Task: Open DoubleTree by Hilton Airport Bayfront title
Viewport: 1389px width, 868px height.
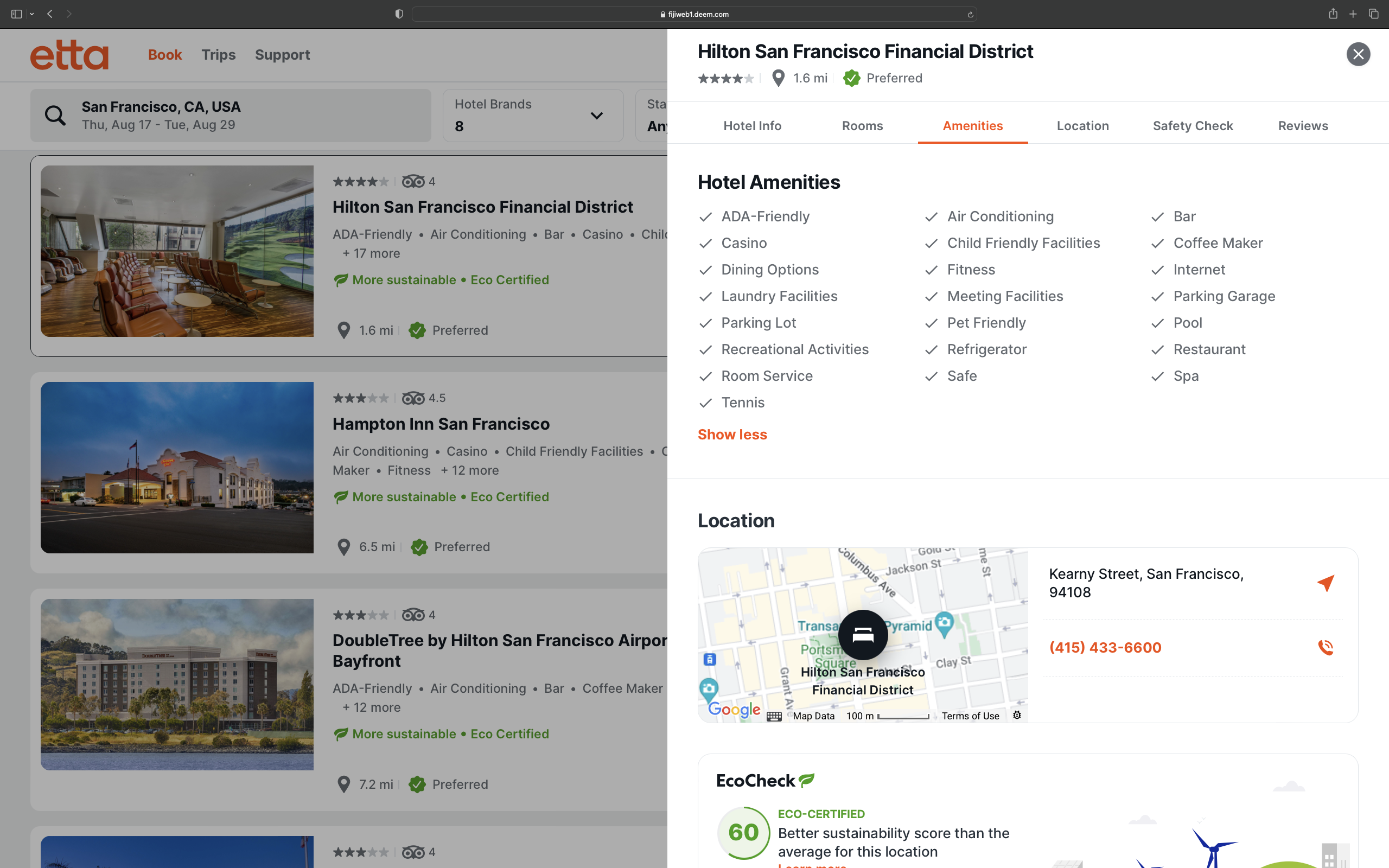Action: tap(499, 650)
